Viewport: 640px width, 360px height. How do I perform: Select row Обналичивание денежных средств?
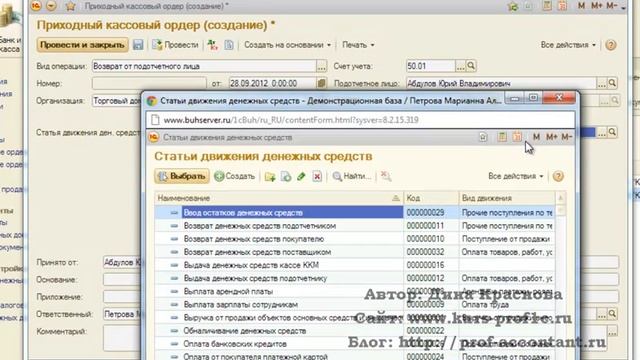(x=355, y=331)
